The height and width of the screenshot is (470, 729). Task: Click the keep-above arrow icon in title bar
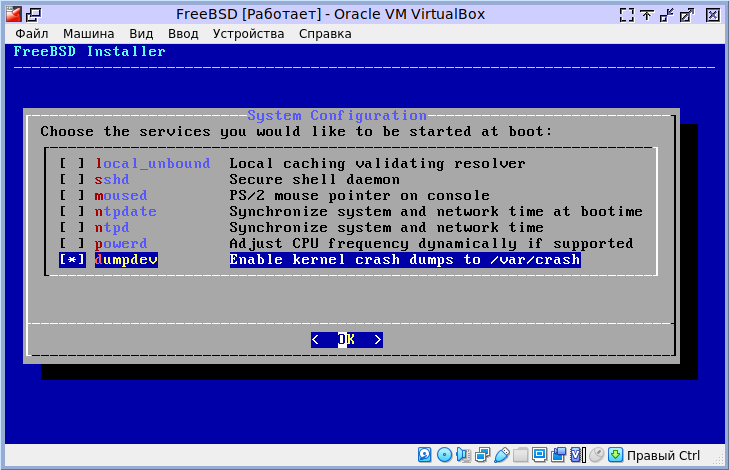[647, 15]
